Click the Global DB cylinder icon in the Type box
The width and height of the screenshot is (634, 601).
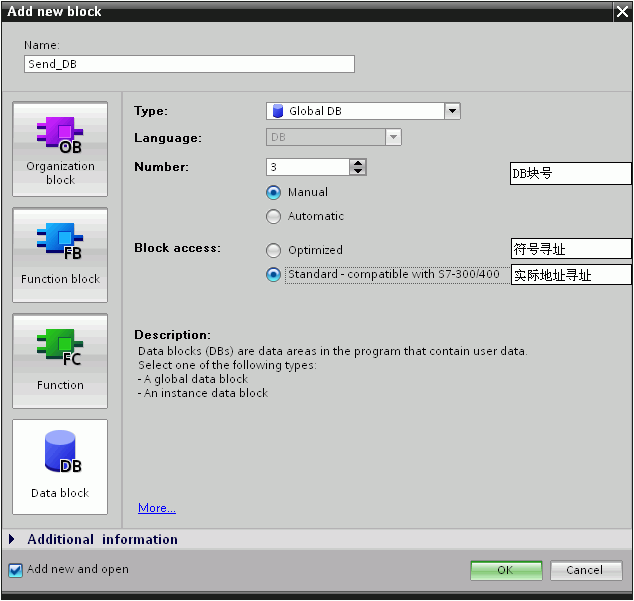tap(278, 111)
